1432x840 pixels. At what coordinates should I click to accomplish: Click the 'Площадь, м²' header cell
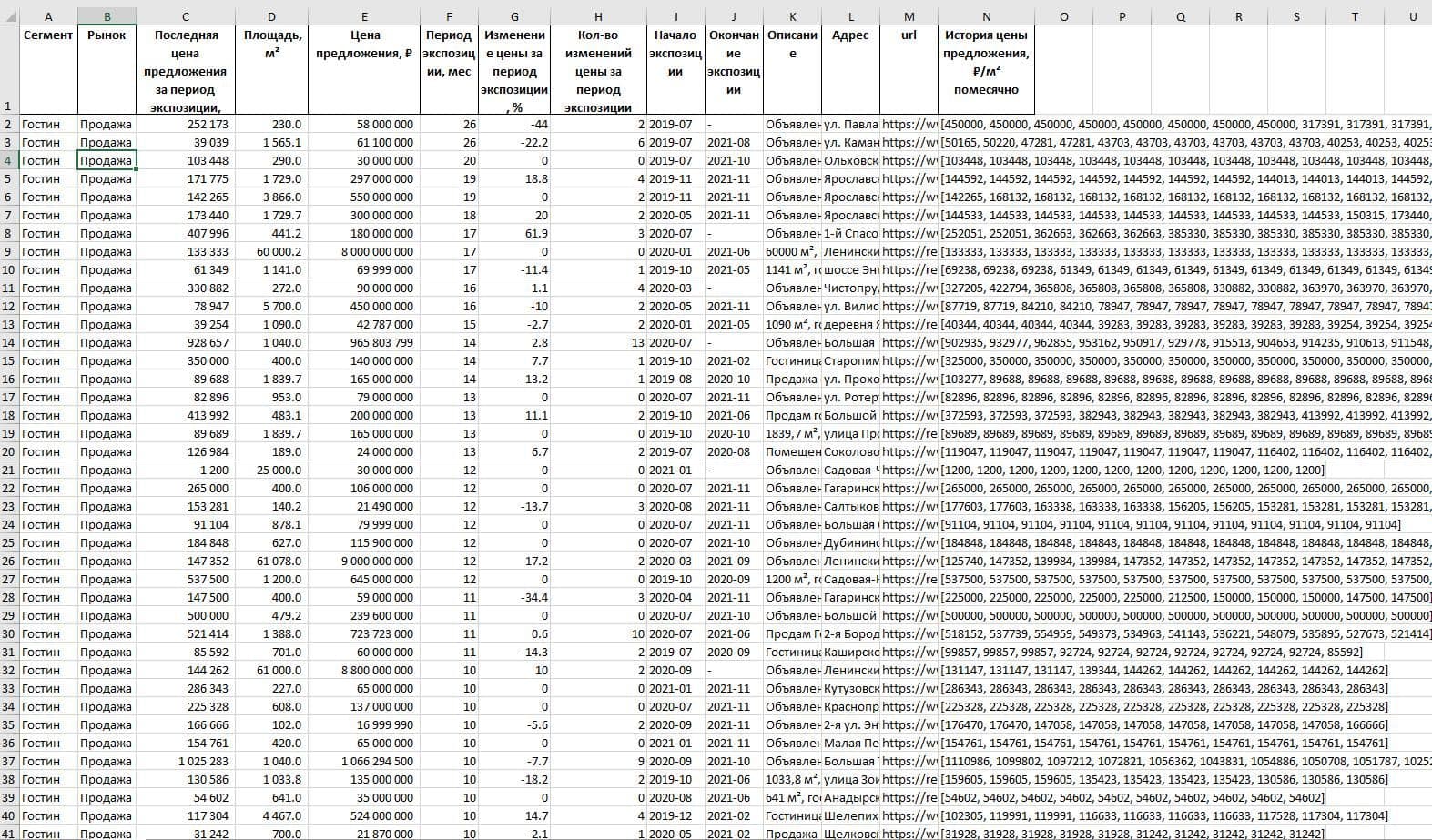(272, 69)
